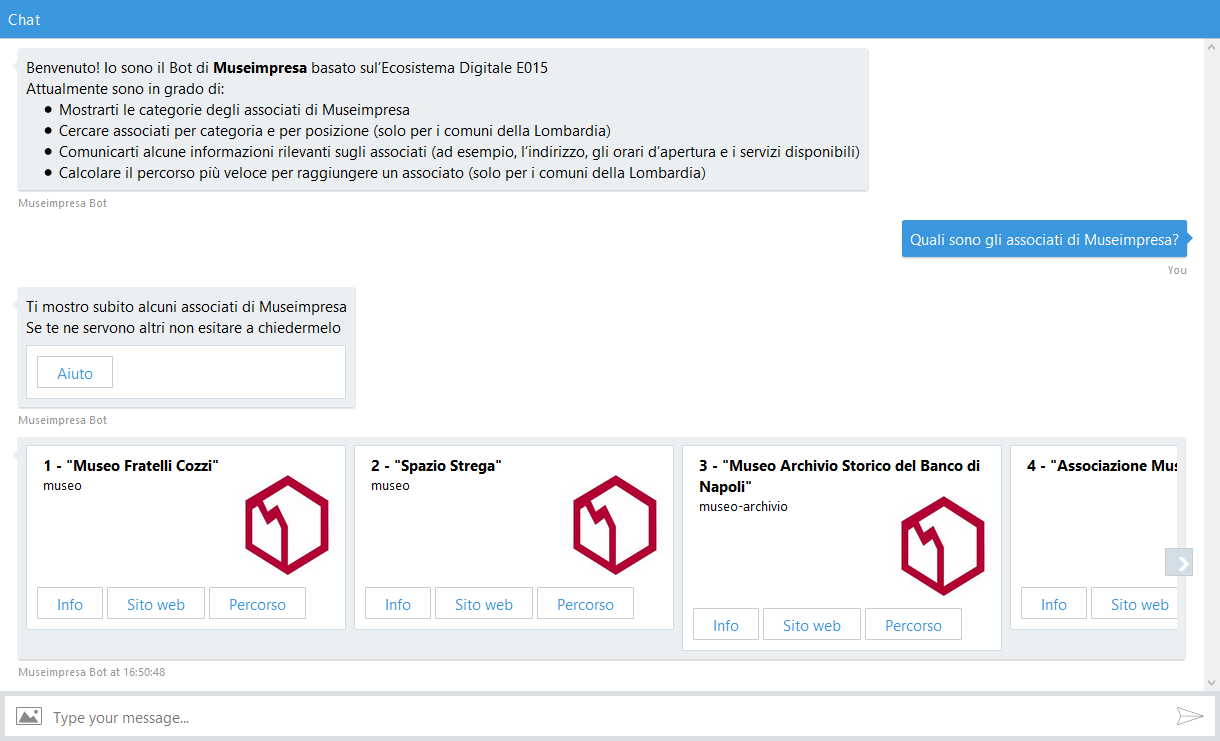Get Percorso to Spazio Strega

pos(585,604)
